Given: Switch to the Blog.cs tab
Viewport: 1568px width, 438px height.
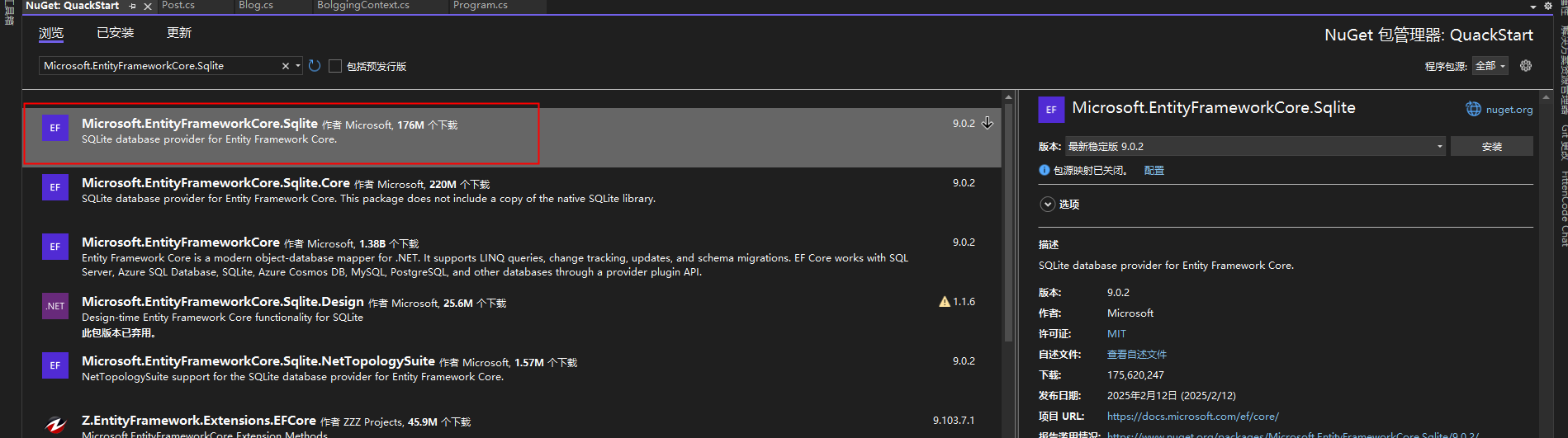Looking at the screenshot, I should [256, 6].
